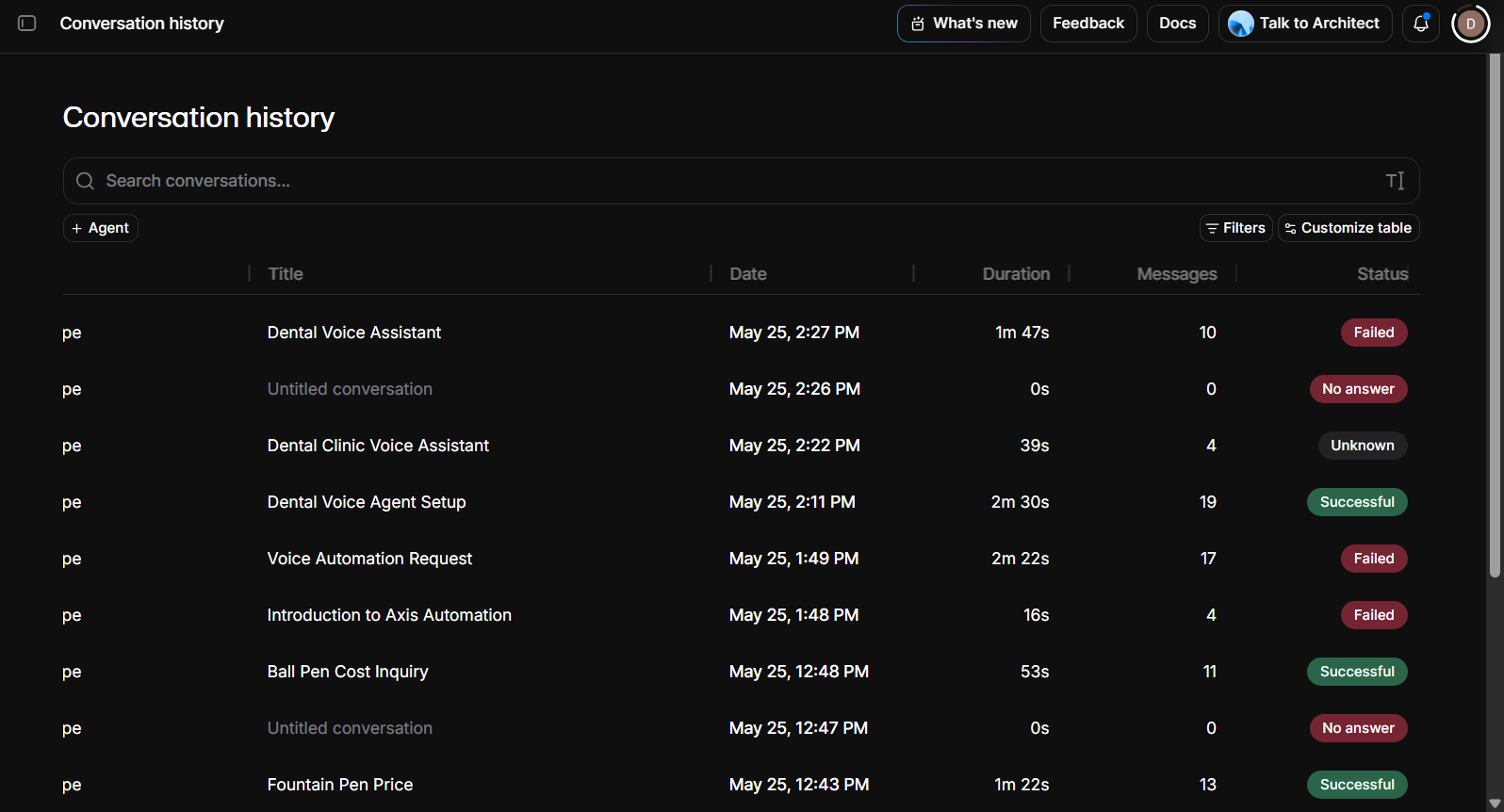Image resolution: width=1504 pixels, height=812 pixels.
Task: Click No answer badge at 12:47 PM
Action: click(1358, 728)
